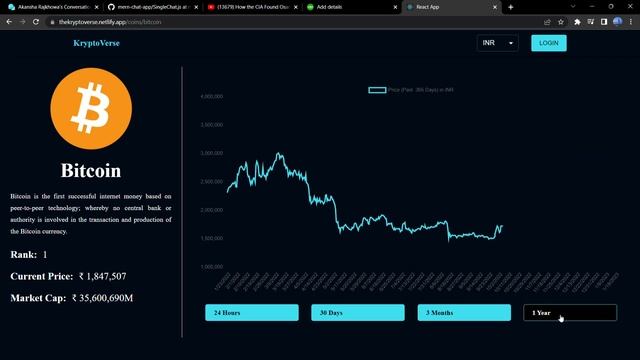
Task: Switch to the Add details tab
Action: (x=352, y=7)
